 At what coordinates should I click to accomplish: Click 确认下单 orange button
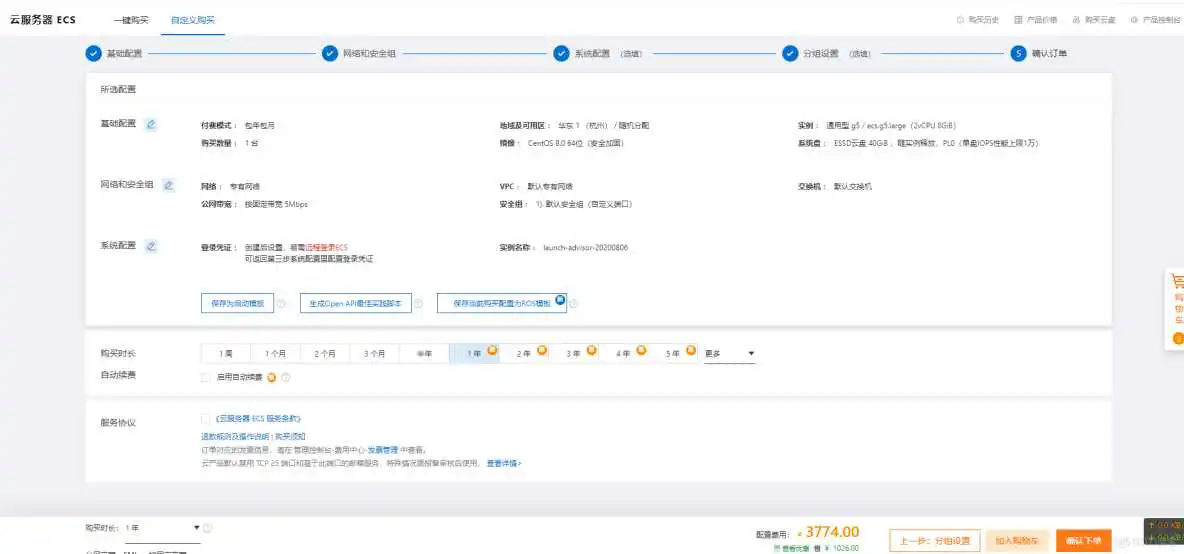[x=1084, y=540]
